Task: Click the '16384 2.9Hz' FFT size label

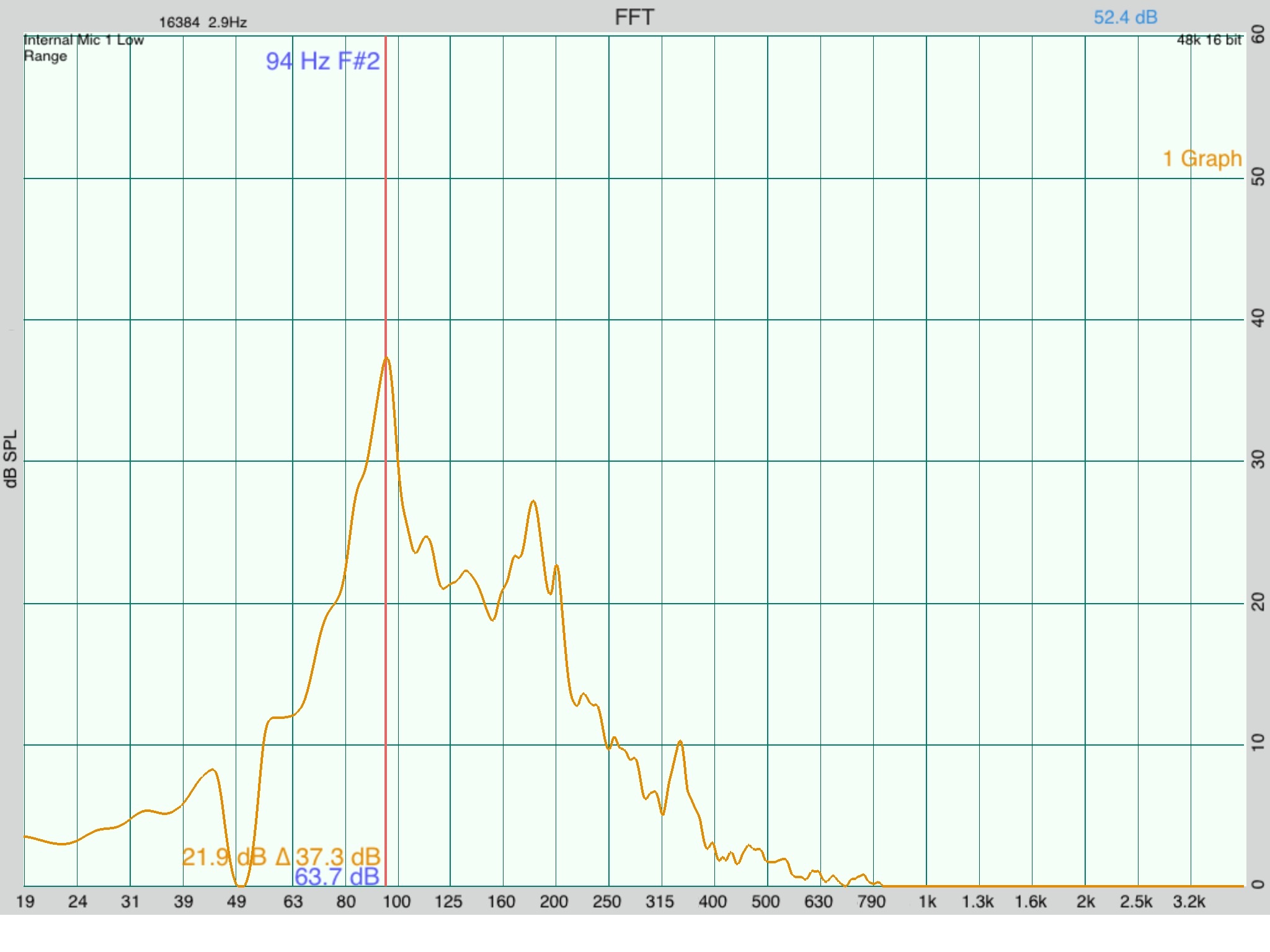Action: tap(203, 22)
